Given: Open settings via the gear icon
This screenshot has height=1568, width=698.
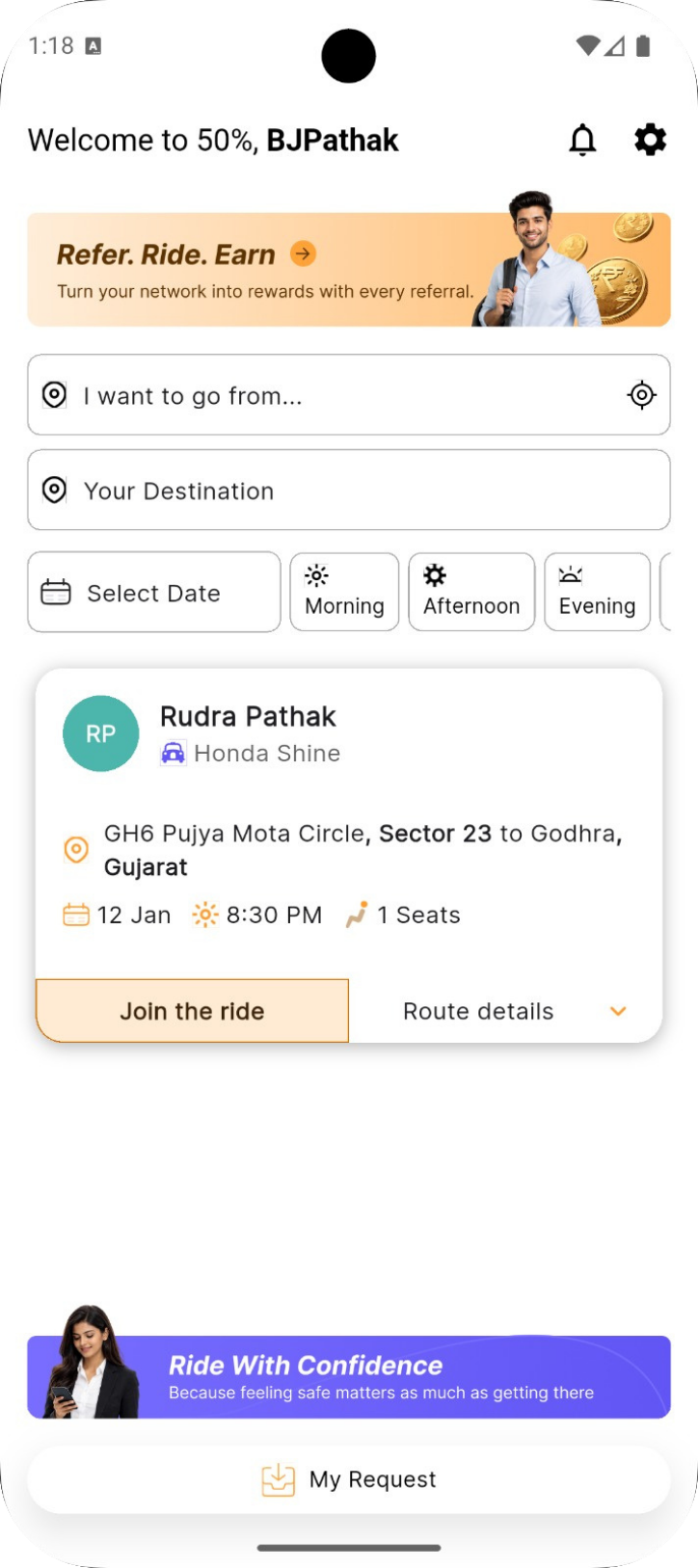Looking at the screenshot, I should [650, 140].
